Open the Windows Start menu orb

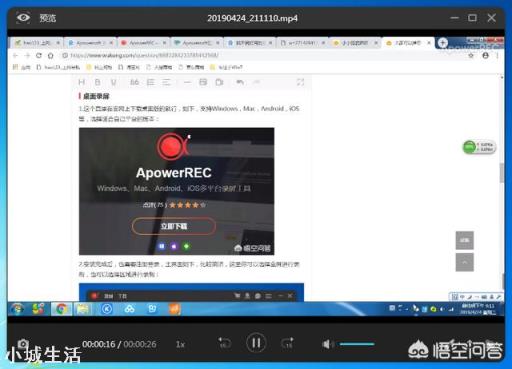[17, 309]
